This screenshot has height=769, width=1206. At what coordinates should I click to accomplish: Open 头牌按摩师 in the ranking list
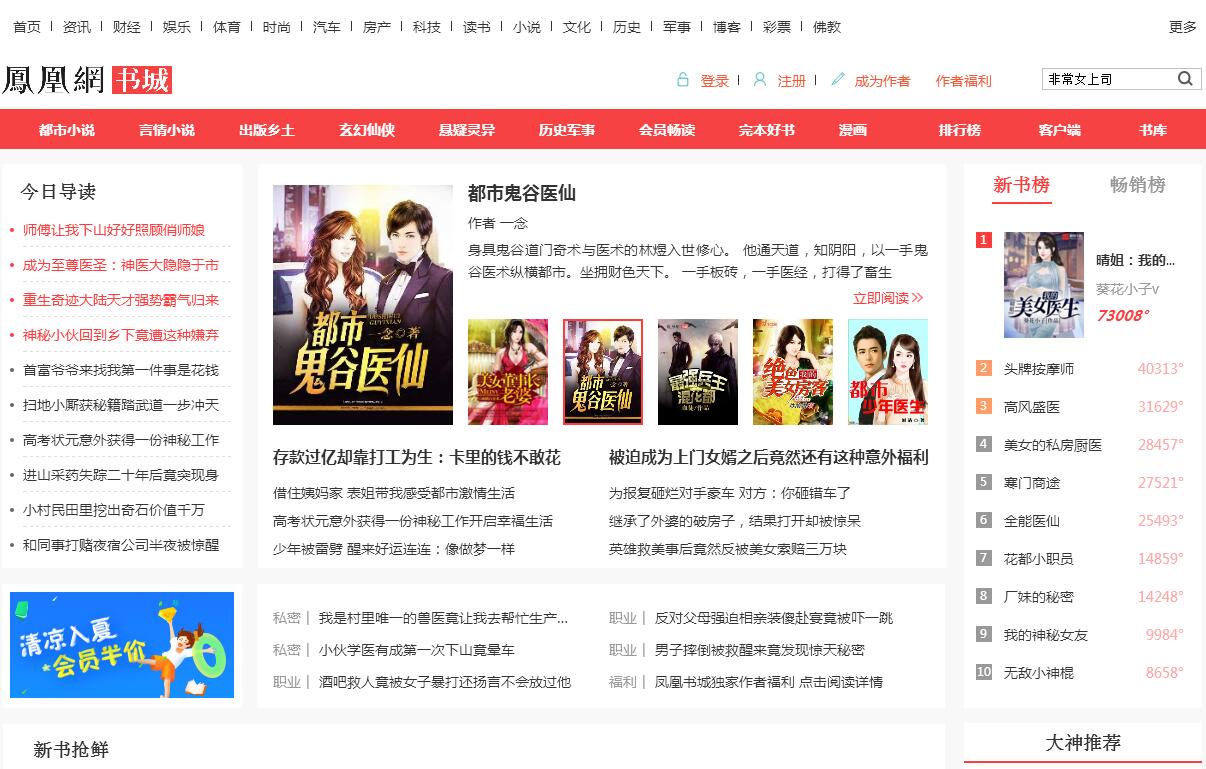(x=1038, y=369)
